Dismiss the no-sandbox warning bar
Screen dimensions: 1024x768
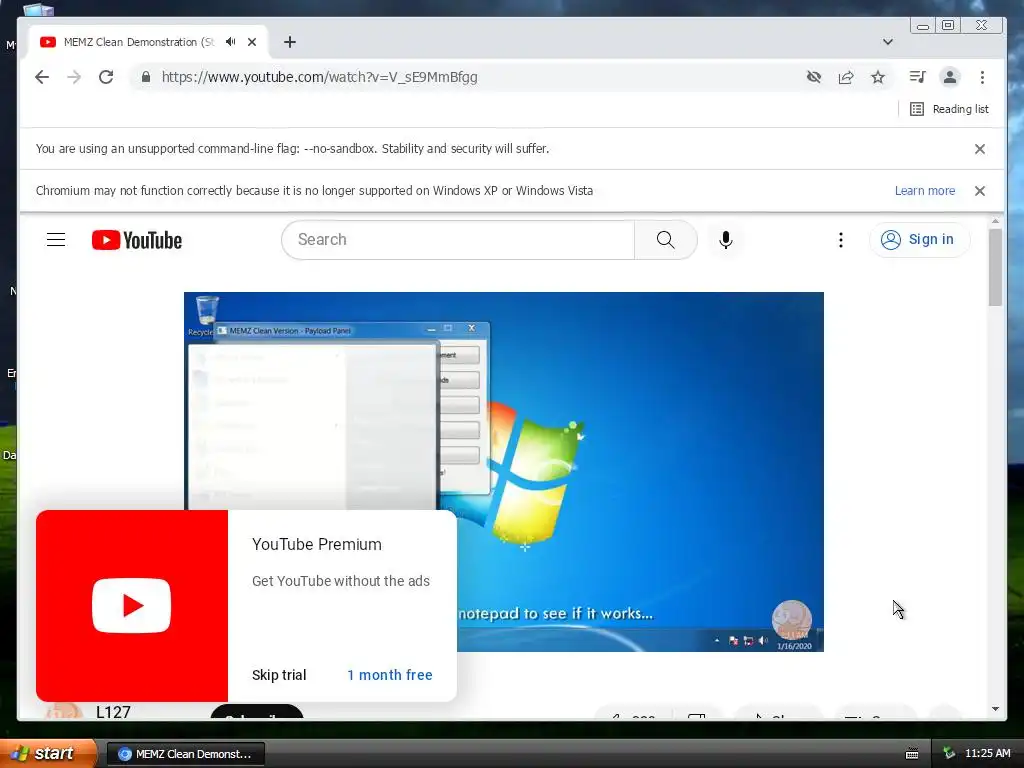pos(980,149)
